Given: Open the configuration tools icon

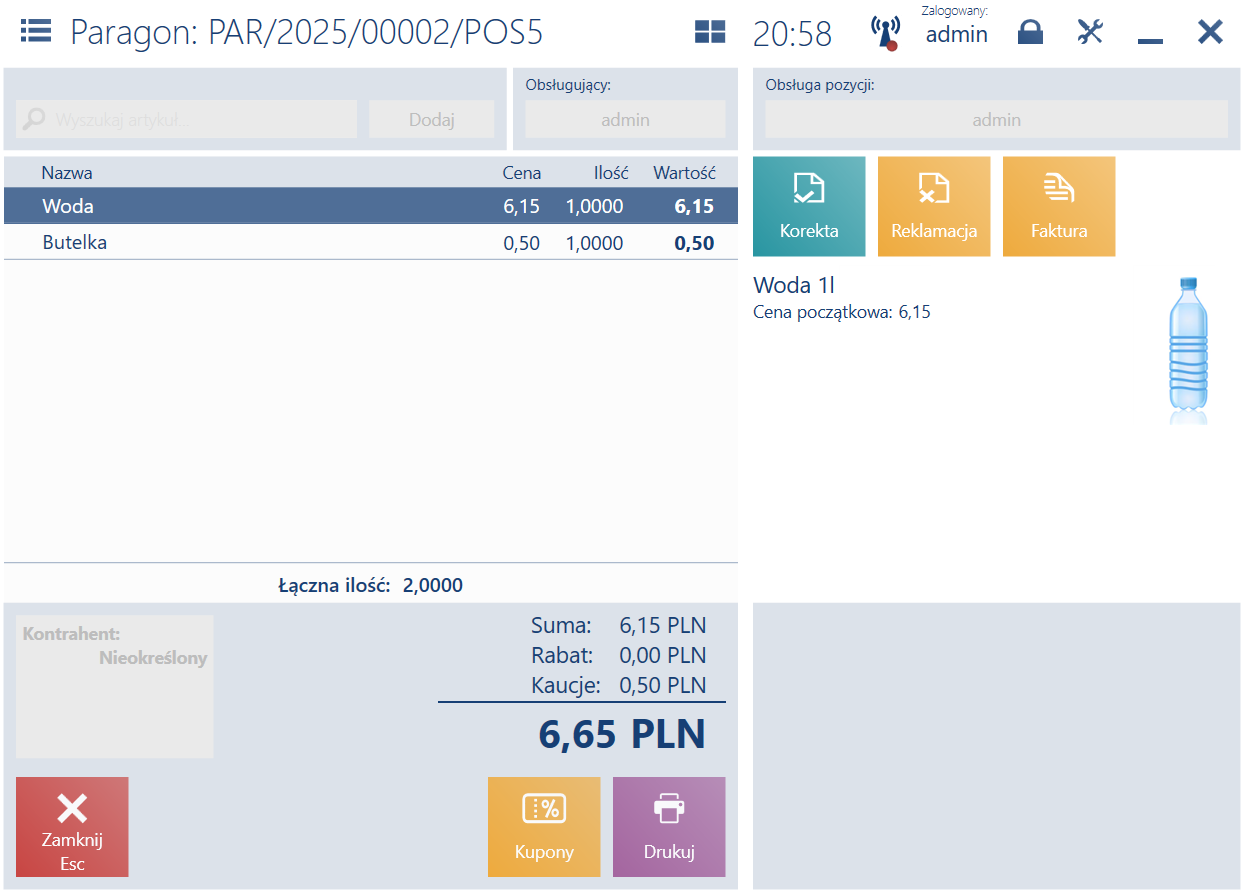Looking at the screenshot, I should point(1090,32).
